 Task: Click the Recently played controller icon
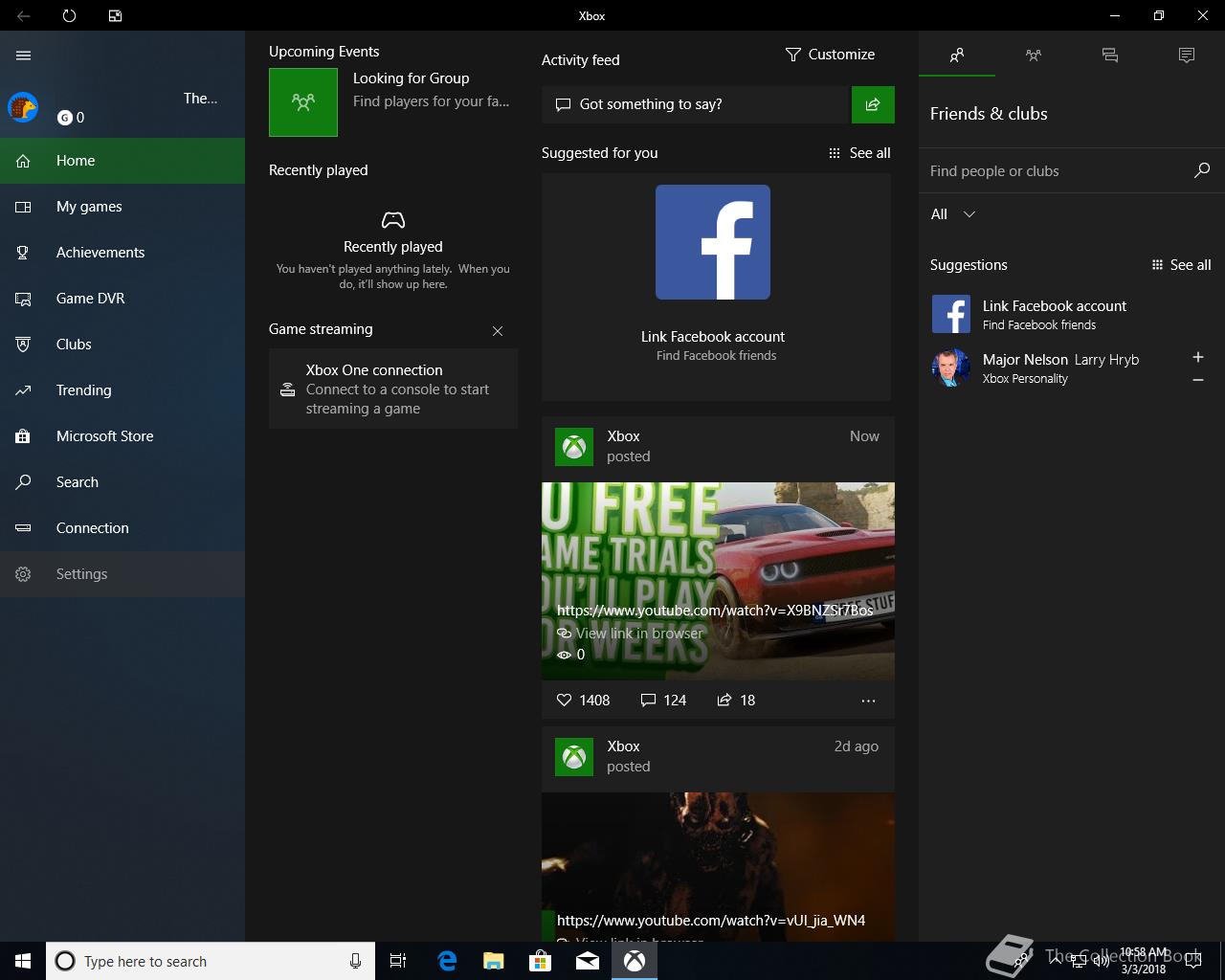[393, 220]
